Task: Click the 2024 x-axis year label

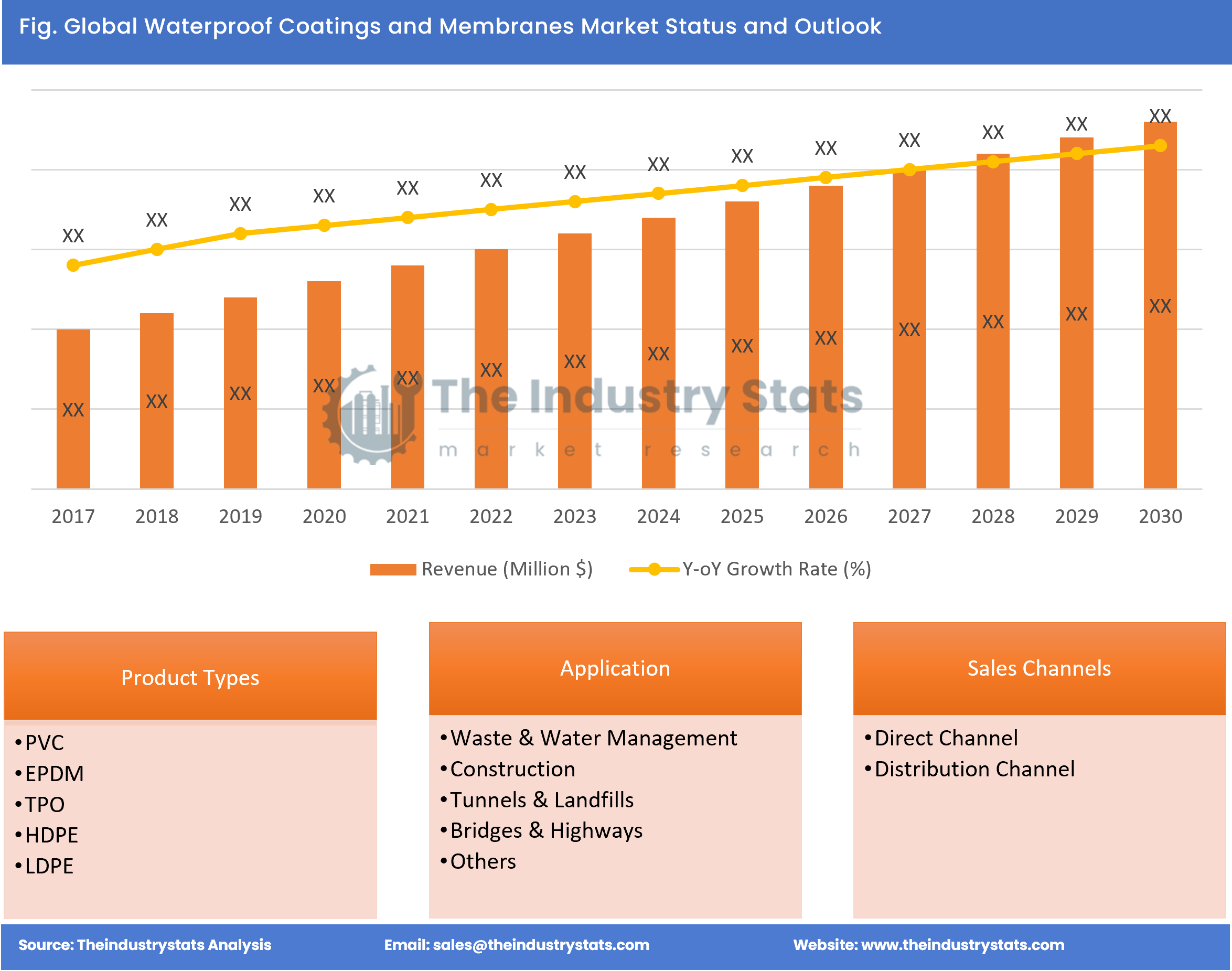Action: (x=658, y=516)
